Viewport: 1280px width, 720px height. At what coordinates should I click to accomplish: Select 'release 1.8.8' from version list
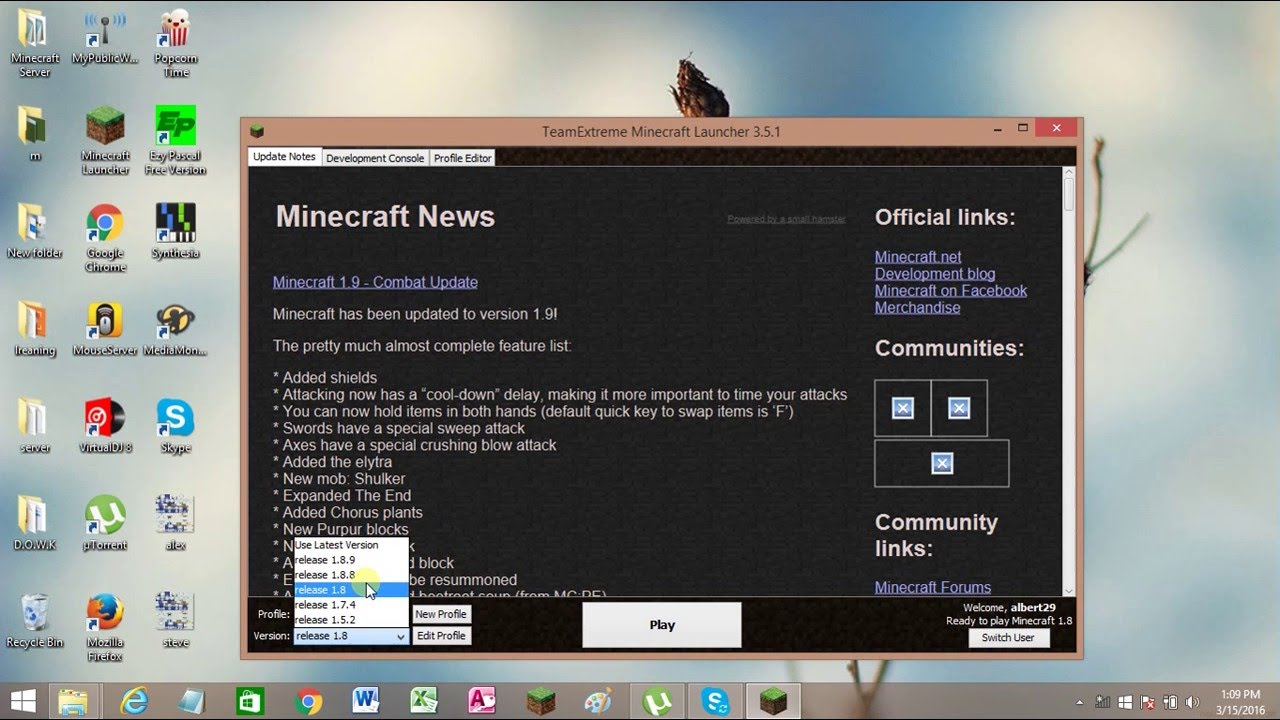[x=351, y=575]
